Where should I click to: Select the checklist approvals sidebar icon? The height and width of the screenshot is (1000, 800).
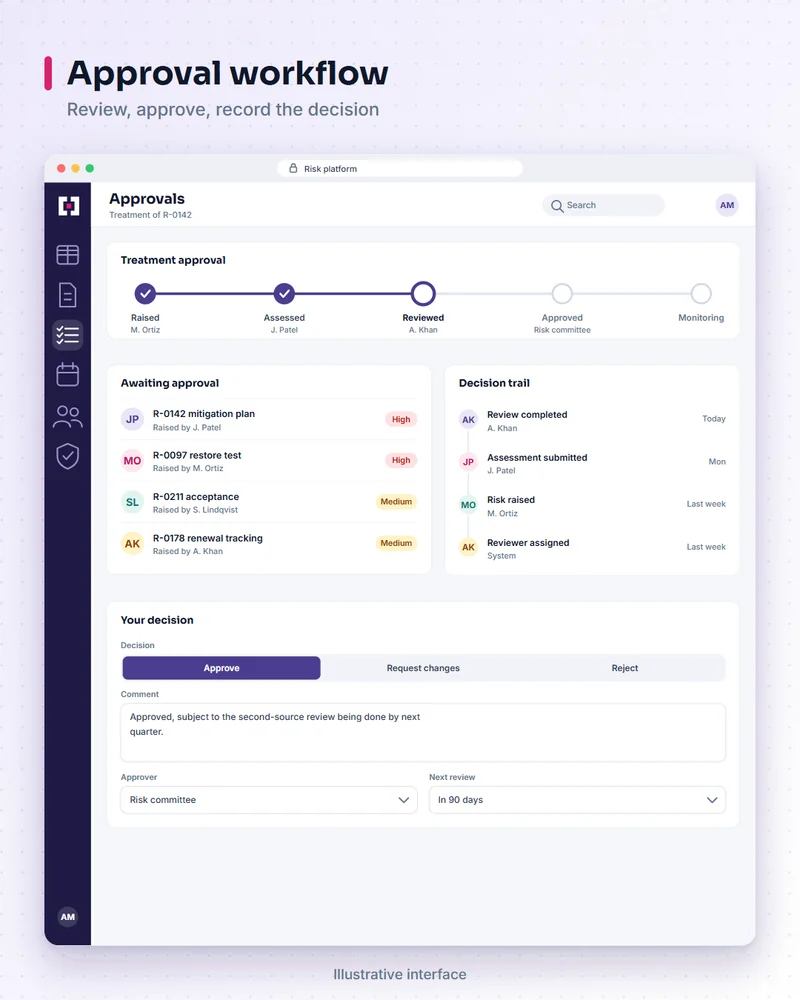68,335
